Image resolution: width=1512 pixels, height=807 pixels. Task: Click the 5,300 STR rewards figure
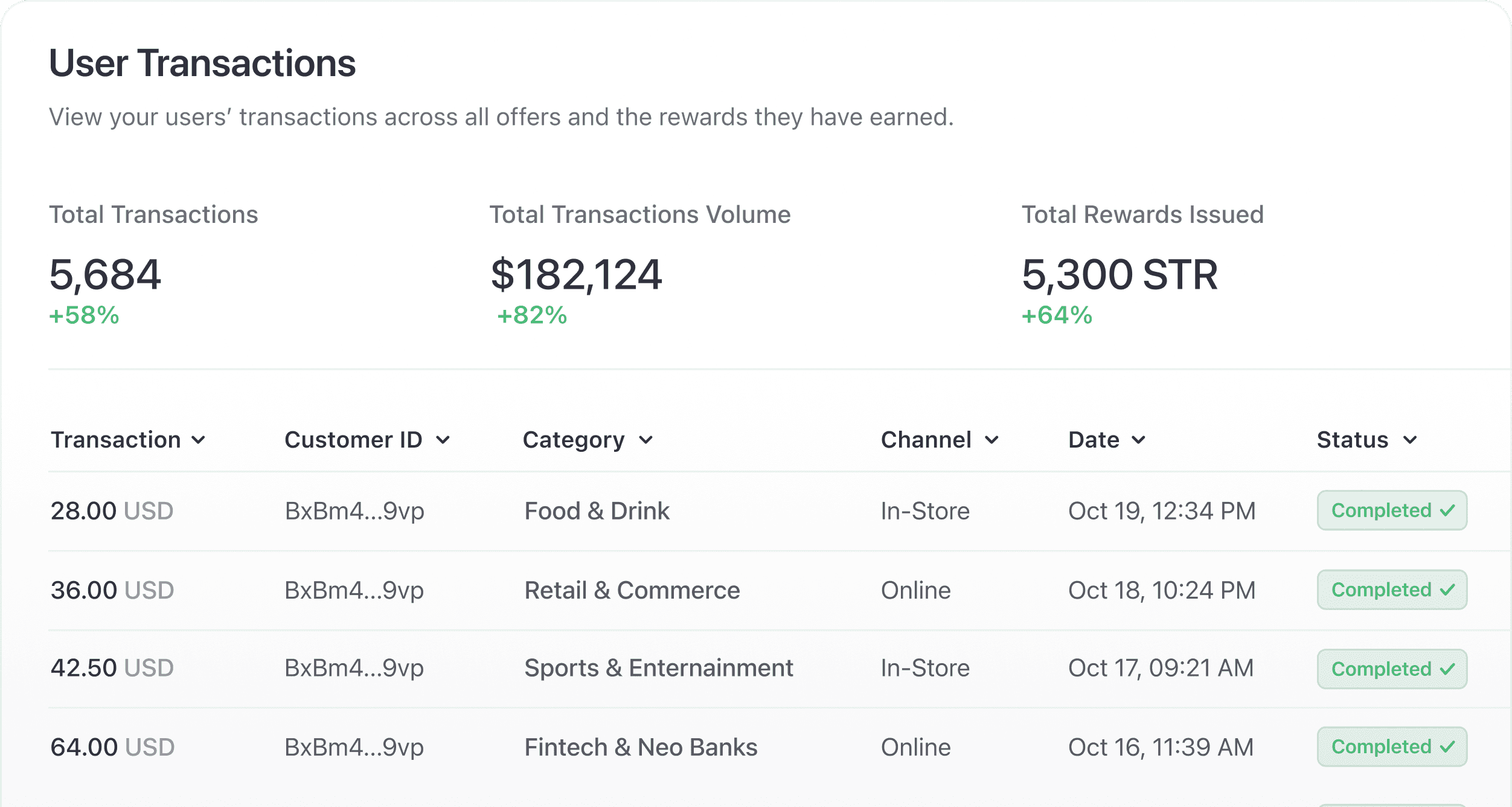coord(1120,275)
